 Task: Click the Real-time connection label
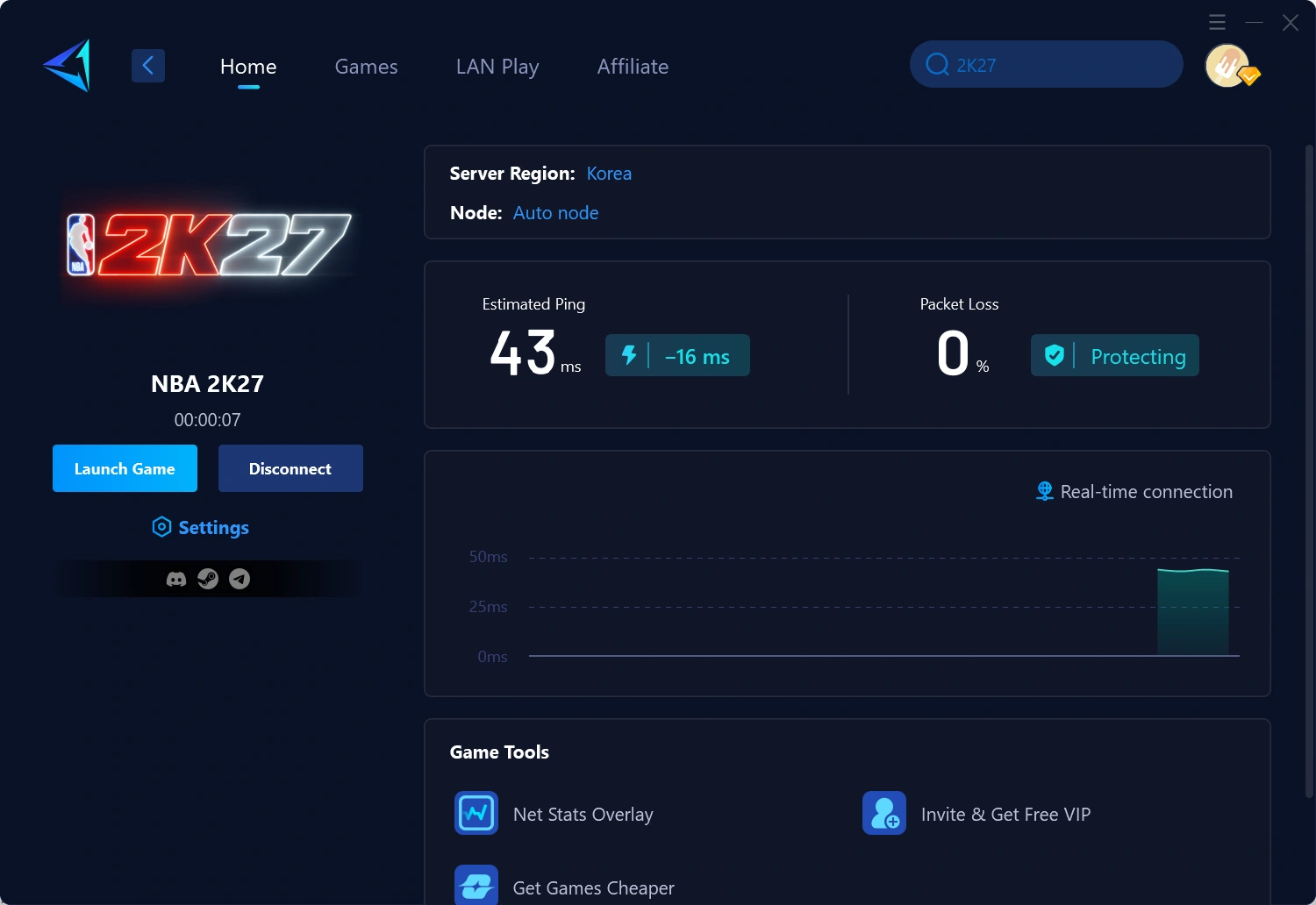tap(1146, 492)
